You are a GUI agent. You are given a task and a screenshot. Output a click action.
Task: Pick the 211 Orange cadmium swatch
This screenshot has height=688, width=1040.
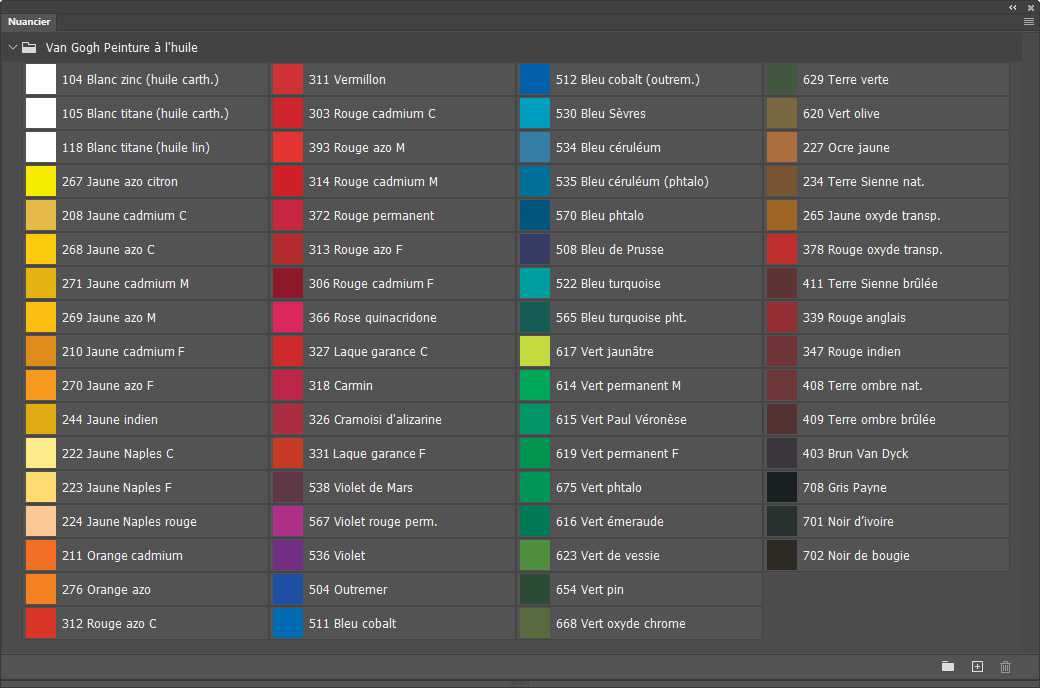(x=146, y=556)
